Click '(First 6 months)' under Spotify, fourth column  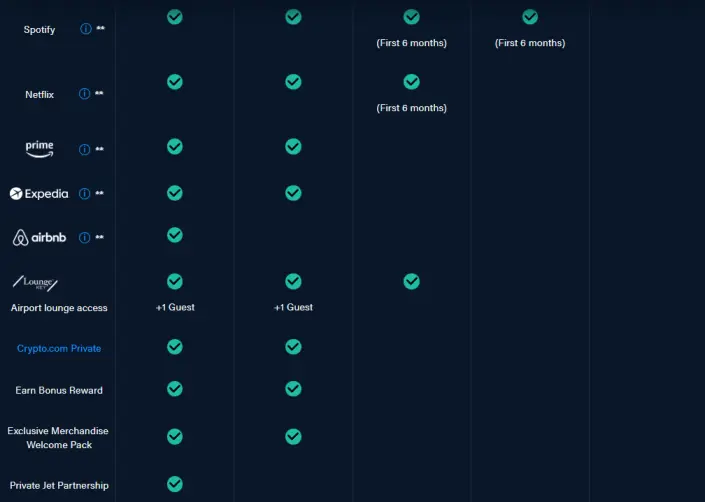pyautogui.click(x=530, y=43)
